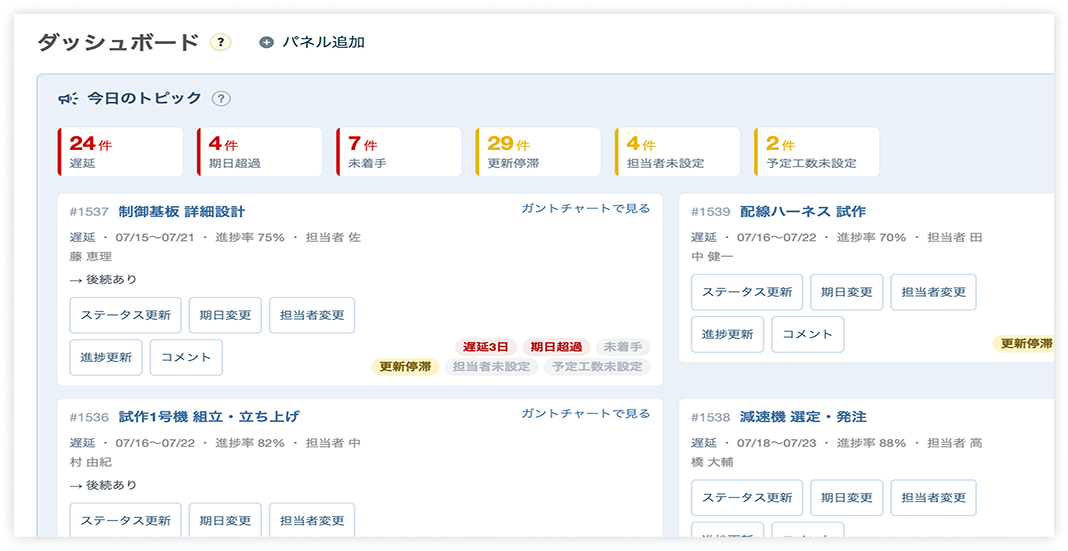
Task: Click ステータス更新 on task #1536
Action: pos(125,520)
